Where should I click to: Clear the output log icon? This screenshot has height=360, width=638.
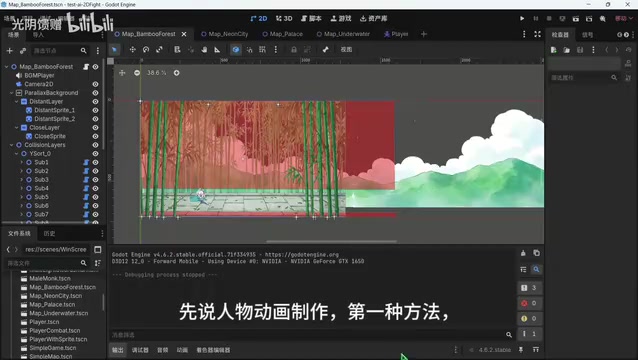click(x=523, y=253)
